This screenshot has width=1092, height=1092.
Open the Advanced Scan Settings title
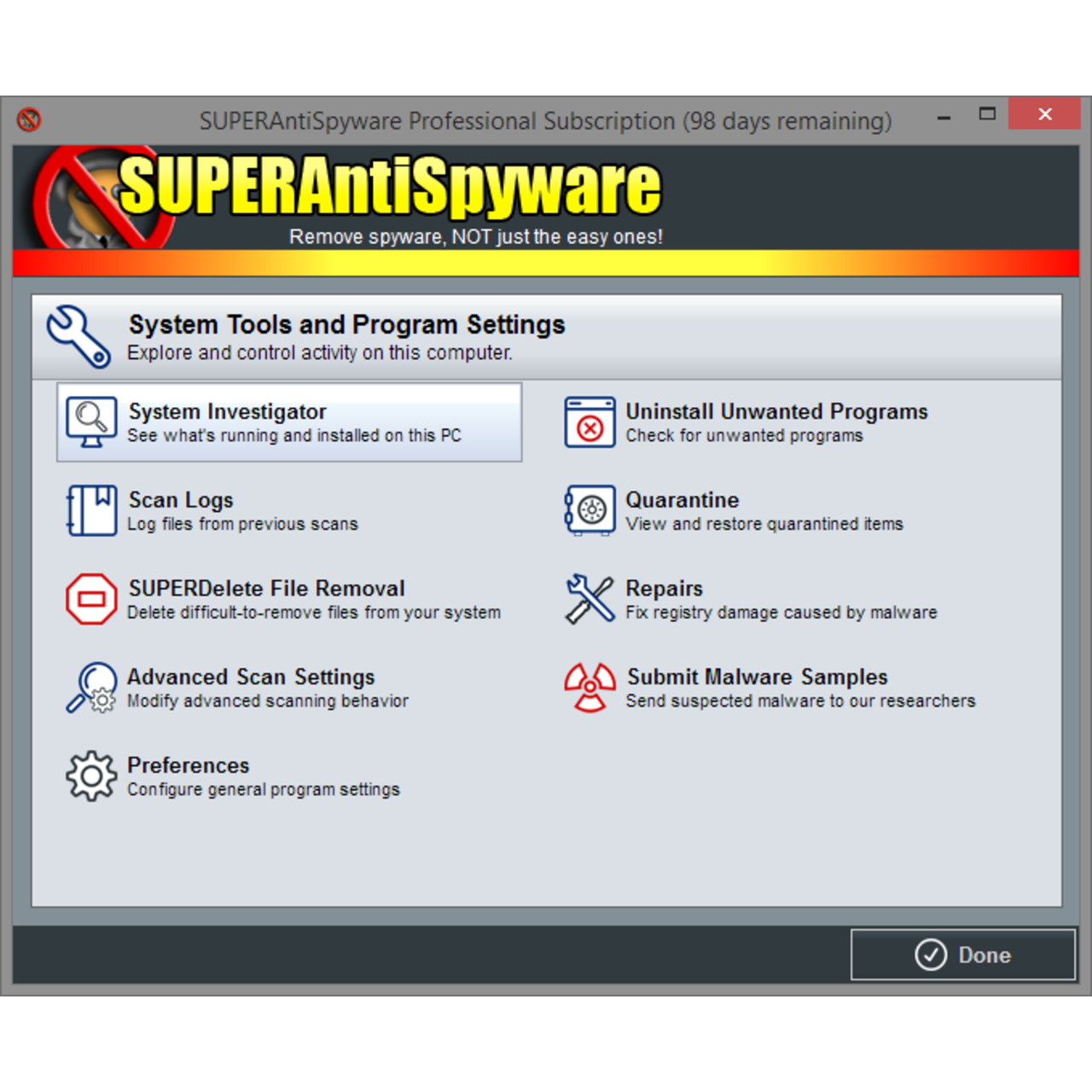[x=251, y=677]
